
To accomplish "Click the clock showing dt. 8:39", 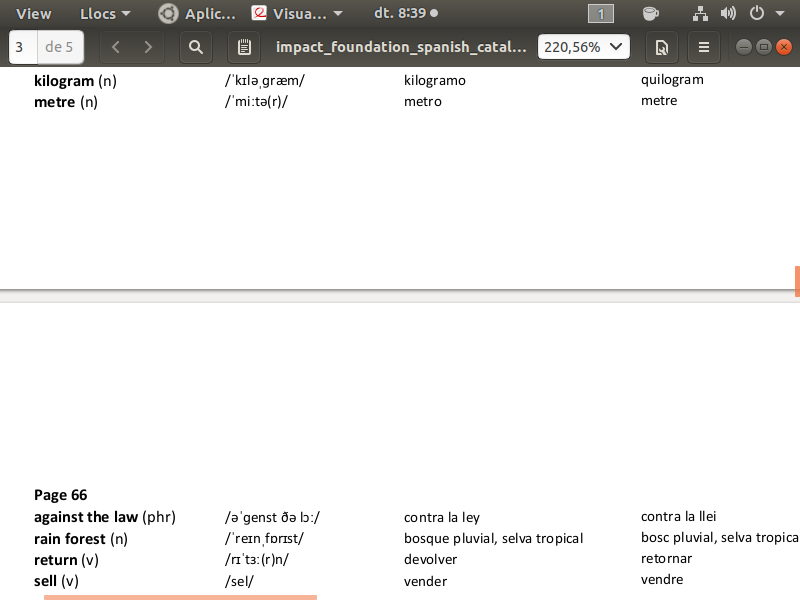I will [405, 14].
